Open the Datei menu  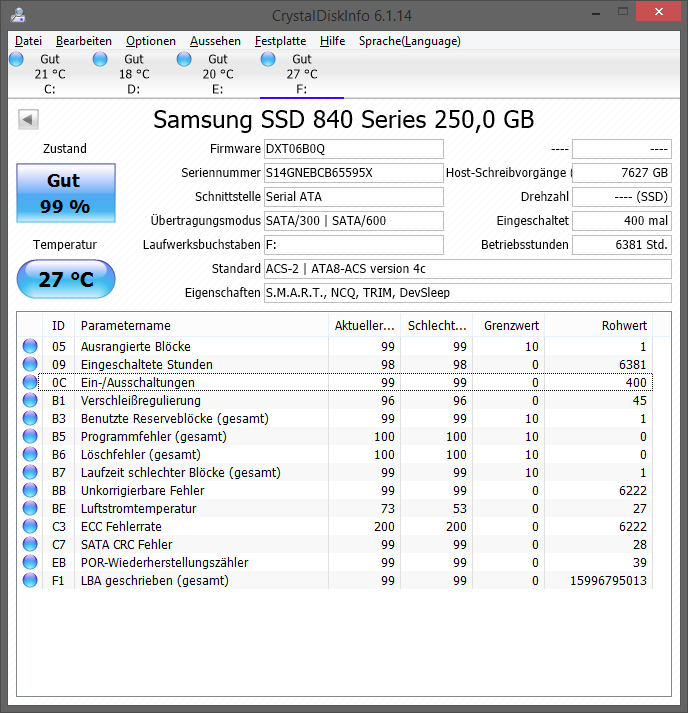click(28, 41)
